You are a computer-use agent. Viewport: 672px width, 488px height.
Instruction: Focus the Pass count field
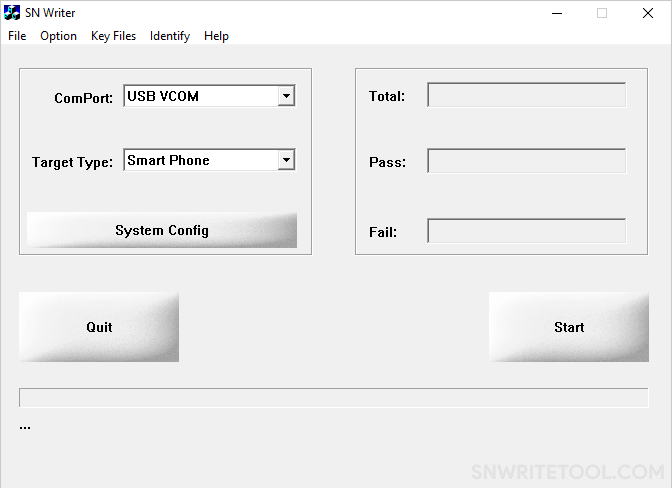(526, 161)
